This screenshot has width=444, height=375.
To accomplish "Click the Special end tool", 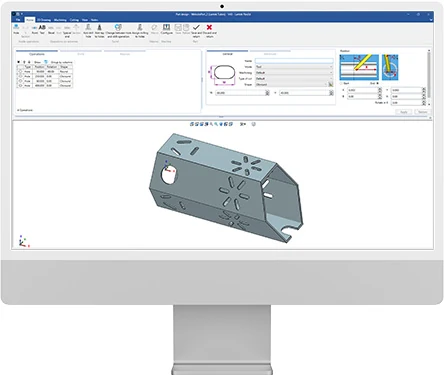I will coord(67,31).
